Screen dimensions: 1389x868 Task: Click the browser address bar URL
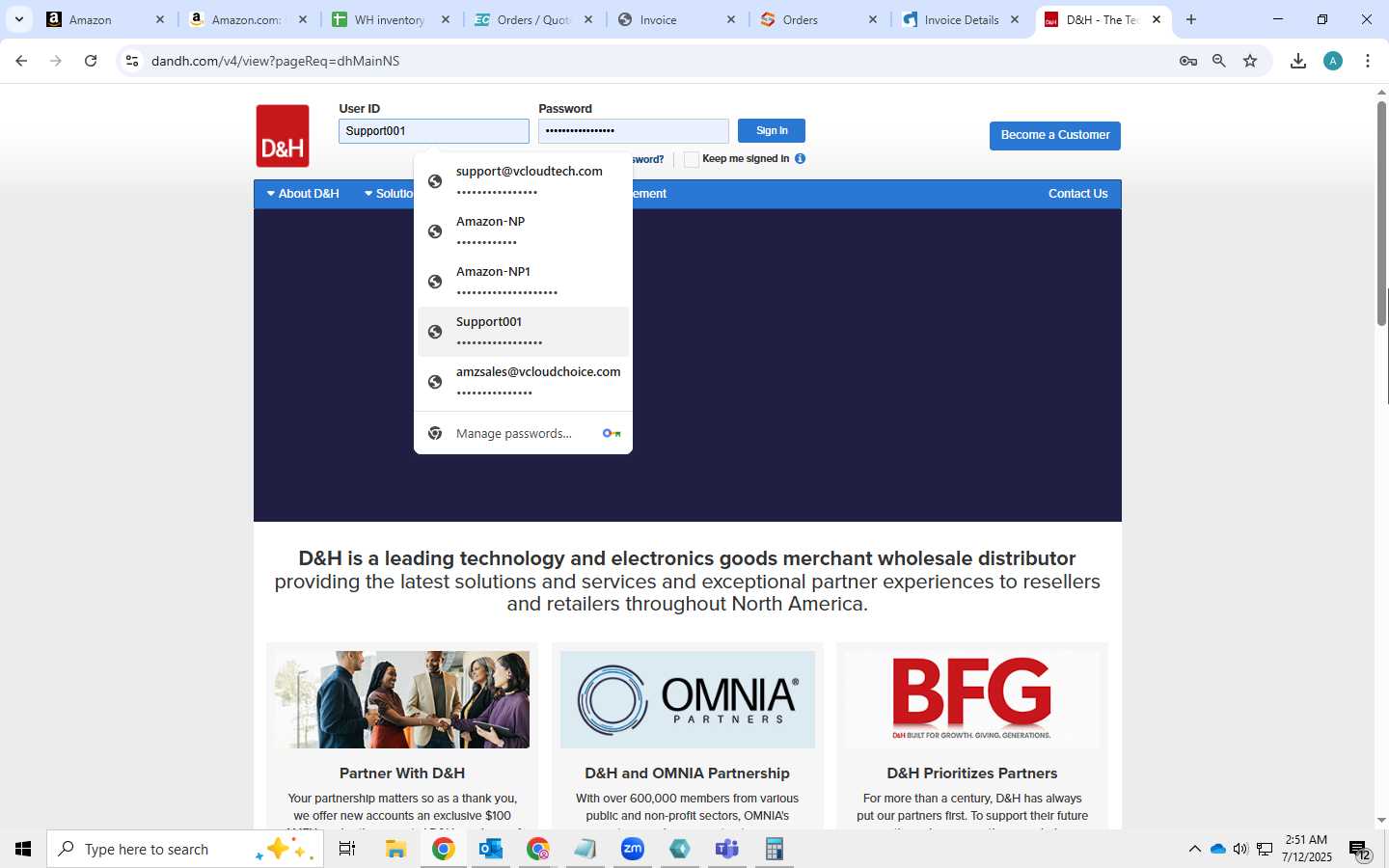click(x=275, y=61)
